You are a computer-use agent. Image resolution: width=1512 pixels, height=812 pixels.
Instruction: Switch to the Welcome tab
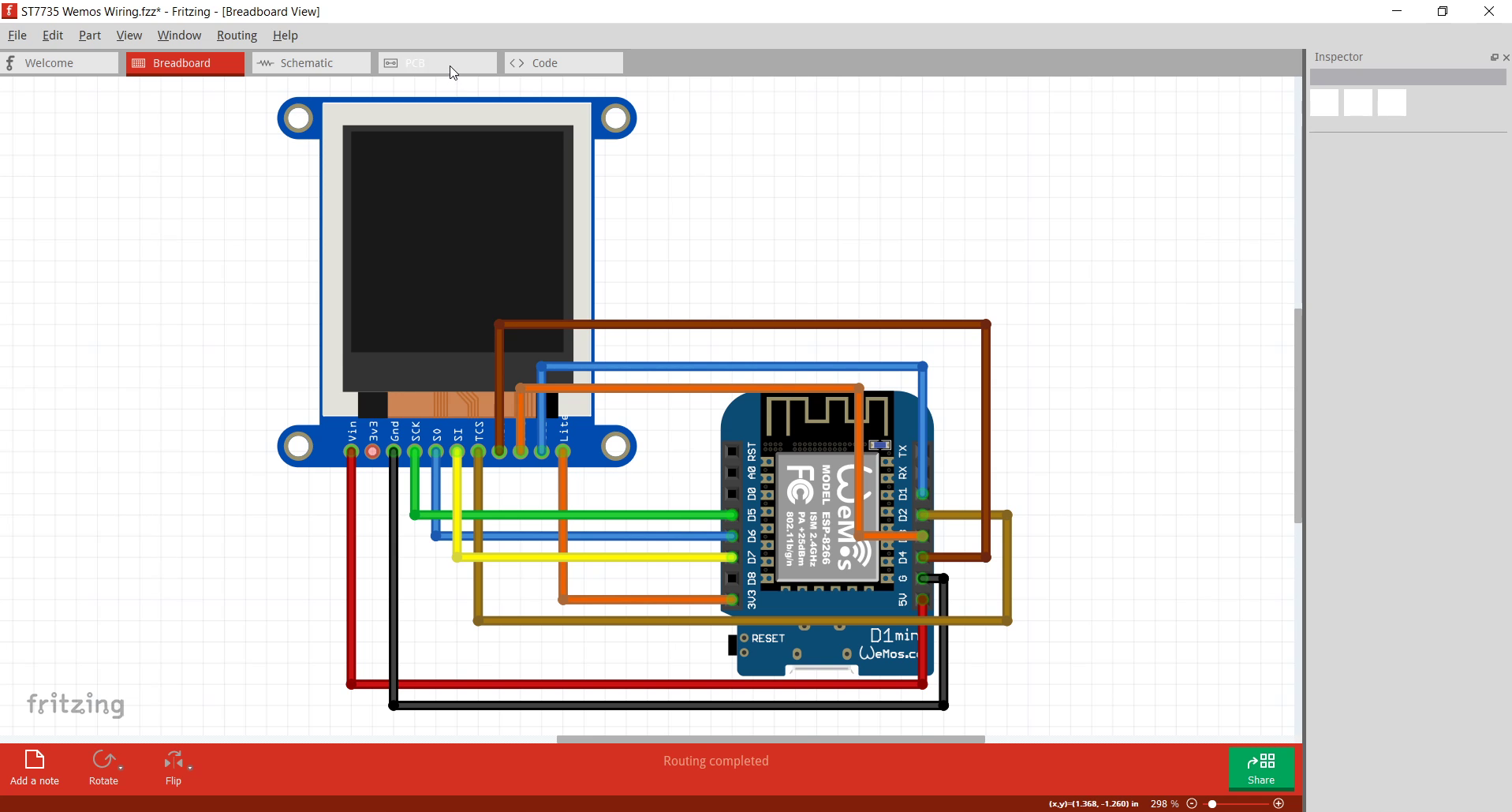[x=59, y=63]
